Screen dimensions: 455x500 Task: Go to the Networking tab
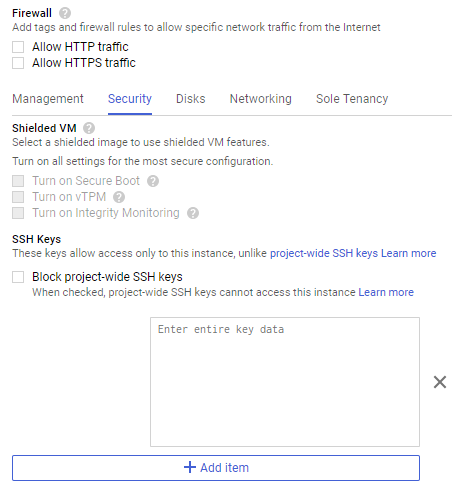260,99
